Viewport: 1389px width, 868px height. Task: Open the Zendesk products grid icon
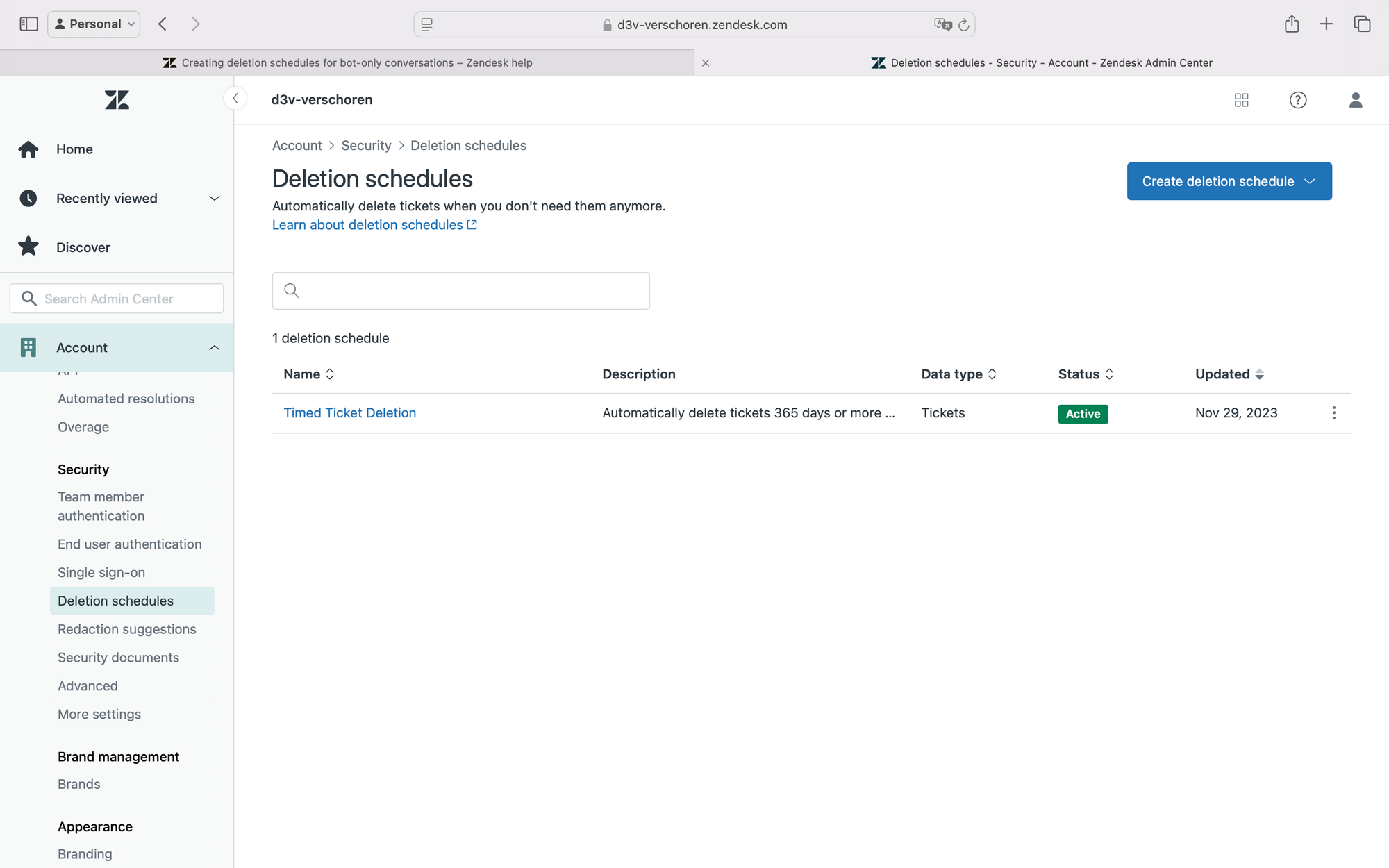point(1241,100)
